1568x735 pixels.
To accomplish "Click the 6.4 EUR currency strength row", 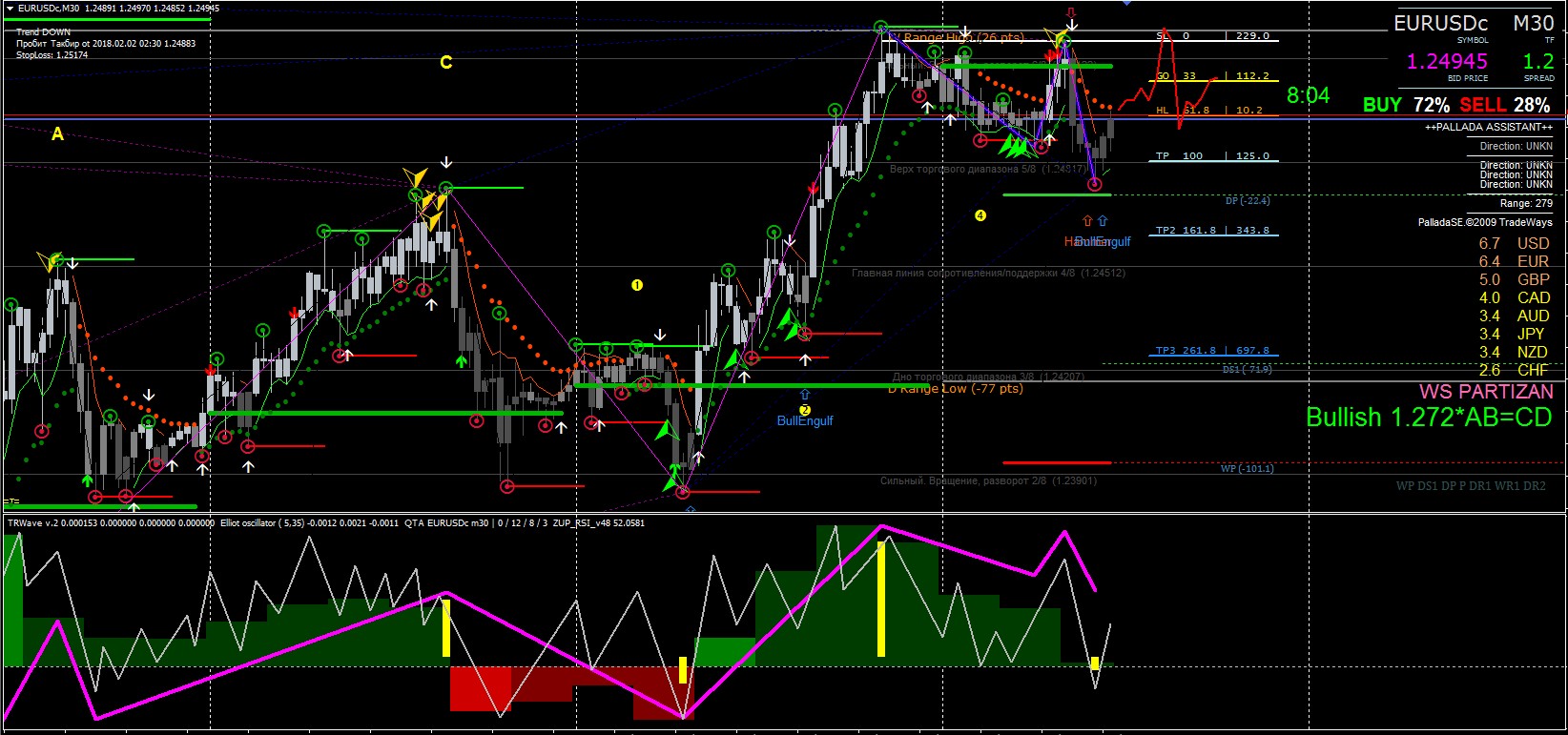I will [1515, 262].
